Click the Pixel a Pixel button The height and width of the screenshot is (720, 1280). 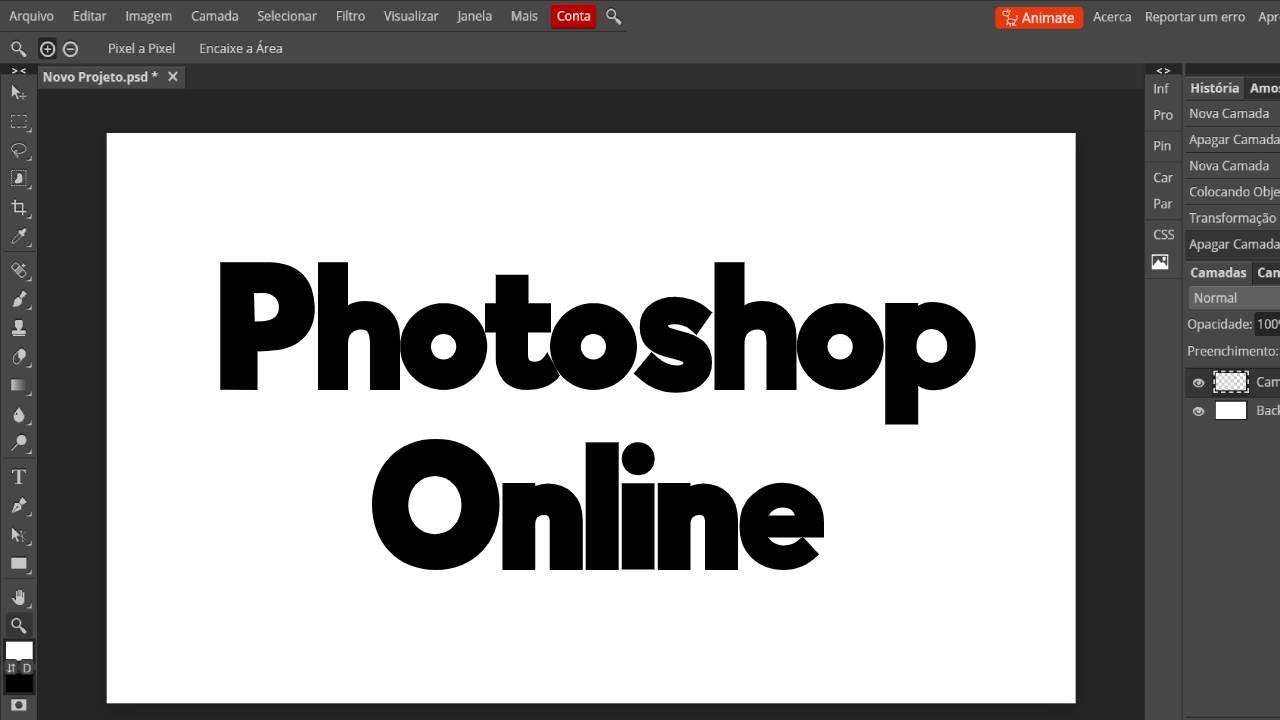tap(141, 48)
